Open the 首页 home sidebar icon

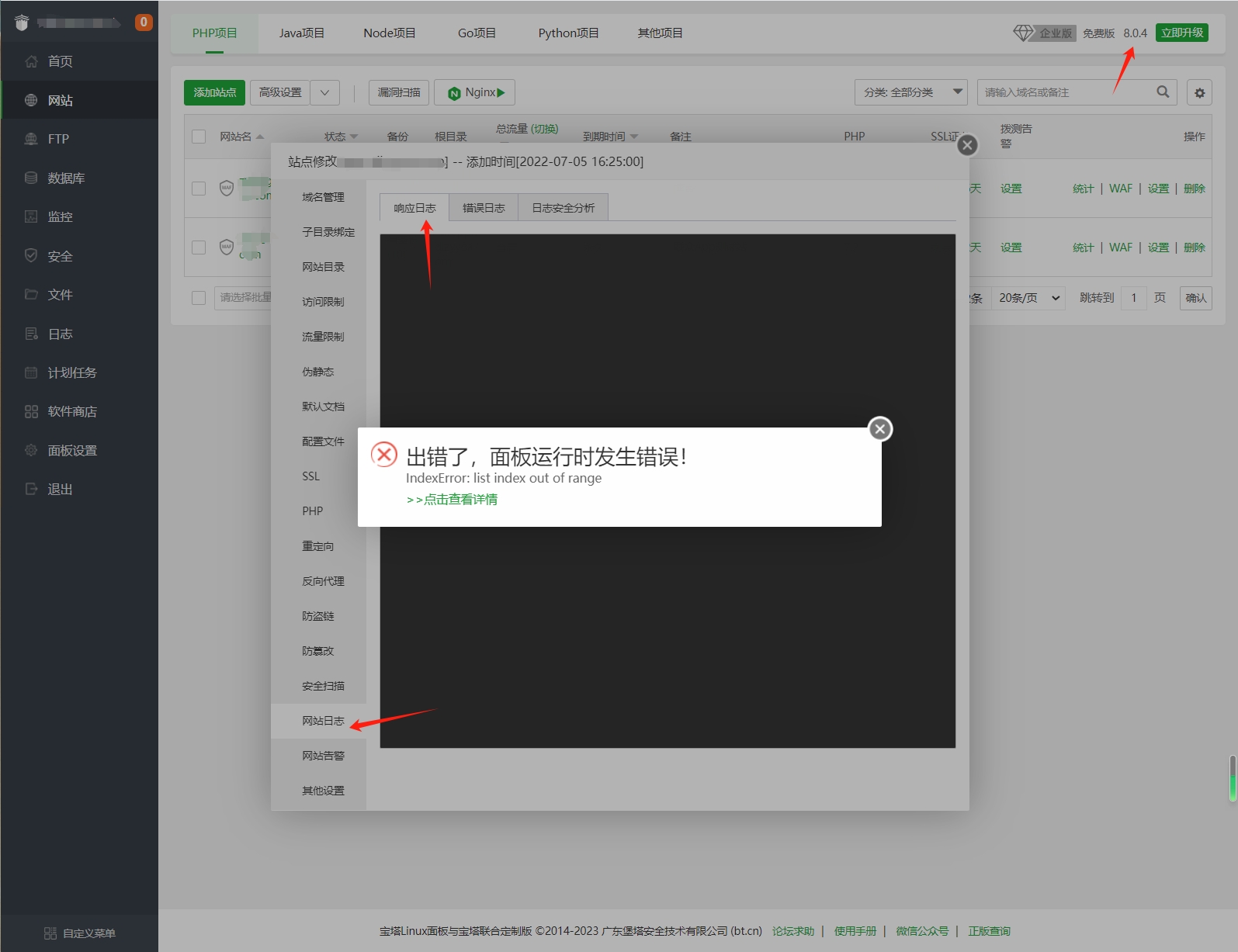(31, 61)
